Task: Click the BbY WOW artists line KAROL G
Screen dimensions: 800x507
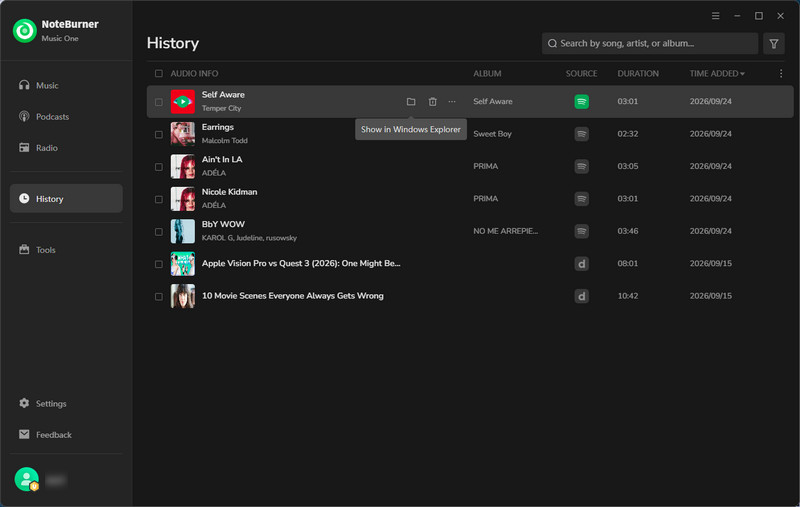Action: tap(249, 238)
